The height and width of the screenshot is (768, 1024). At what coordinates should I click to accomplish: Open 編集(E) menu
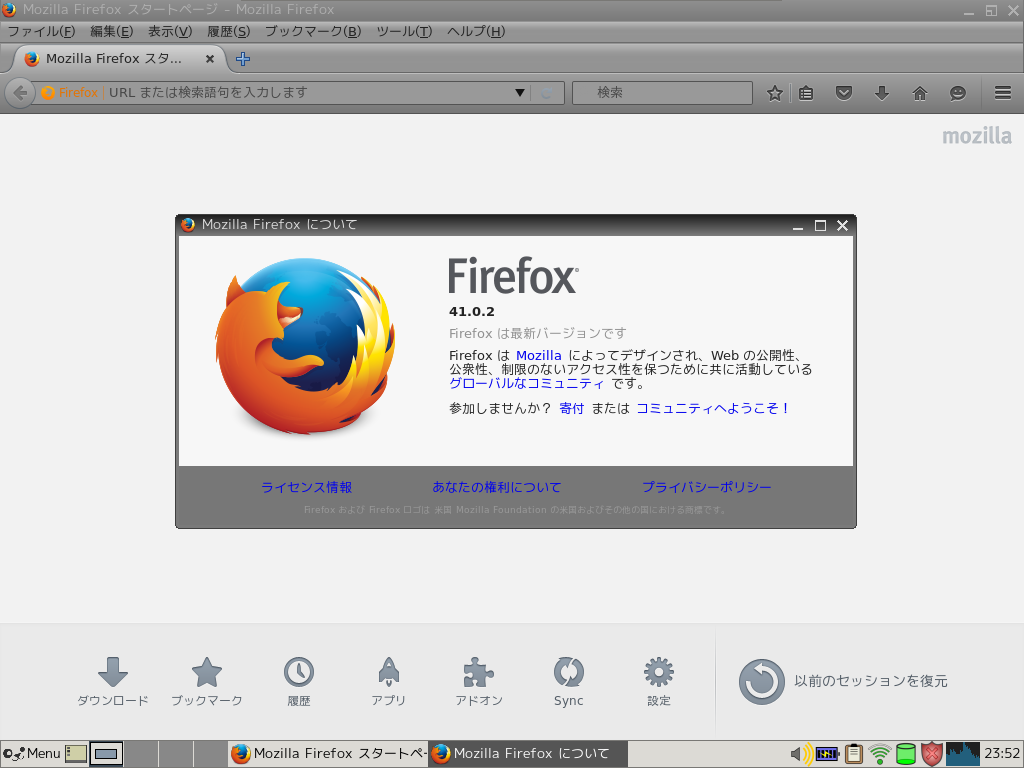click(x=112, y=31)
